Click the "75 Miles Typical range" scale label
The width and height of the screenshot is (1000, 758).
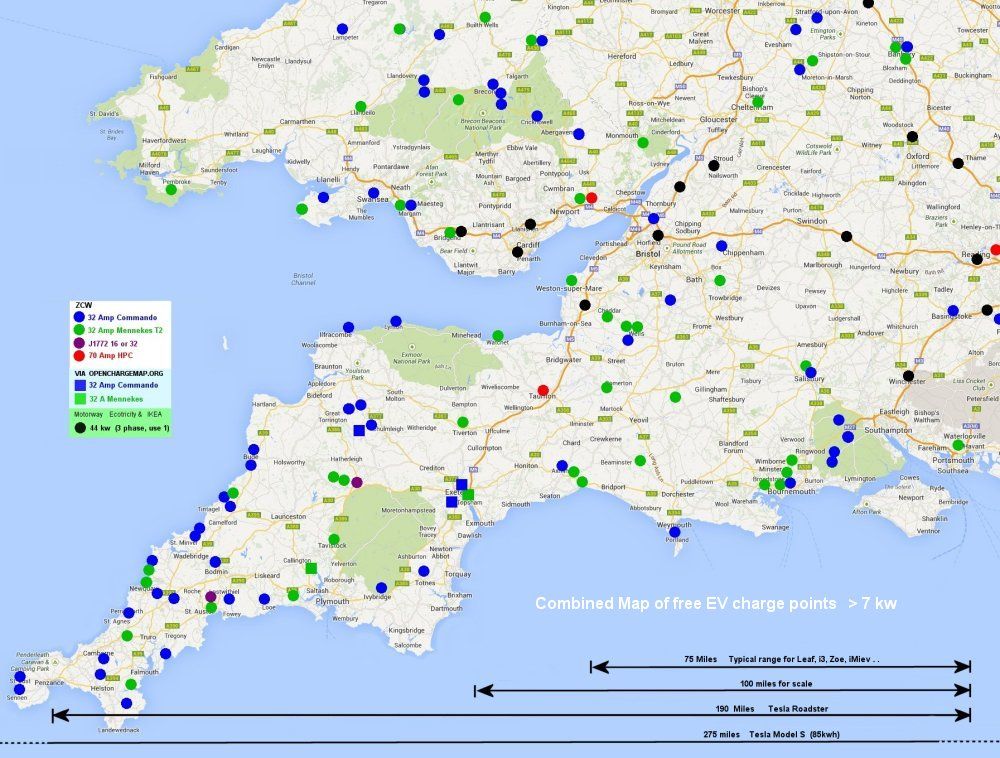pos(781,659)
